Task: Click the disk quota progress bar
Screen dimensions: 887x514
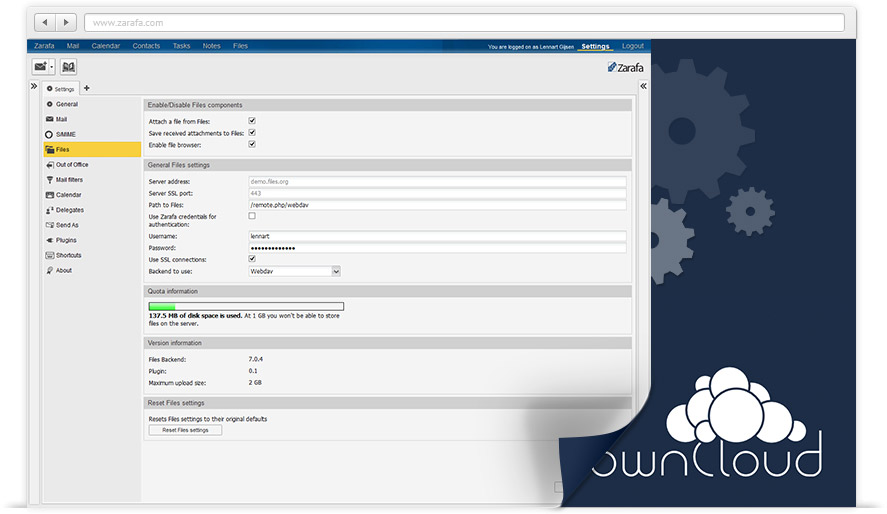Action: click(x=246, y=306)
